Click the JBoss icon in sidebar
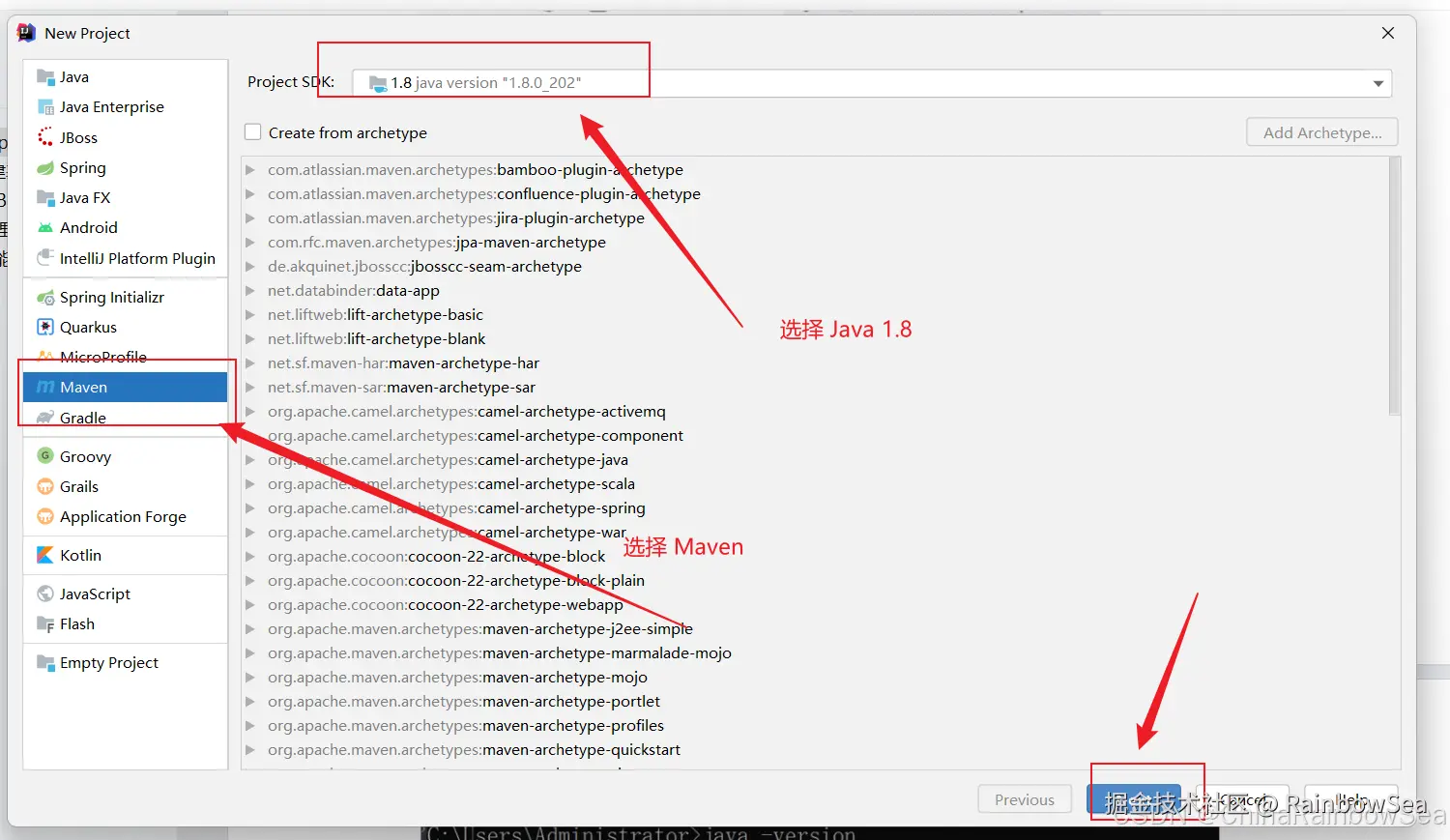This screenshot has height=840, width=1450. [x=45, y=137]
